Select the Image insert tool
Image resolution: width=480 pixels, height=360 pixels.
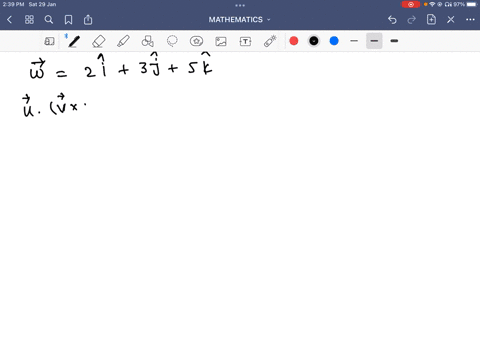pos(221,41)
